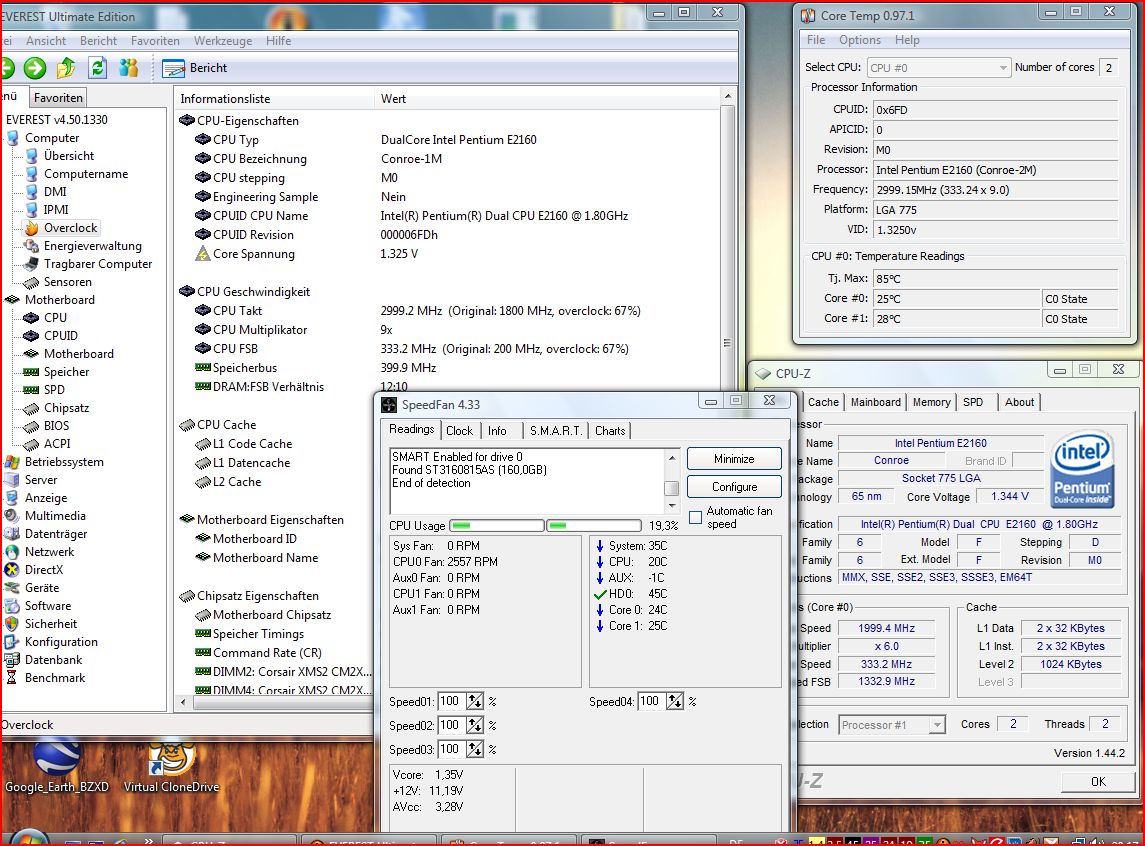The width and height of the screenshot is (1145, 846).
Task: Click the Speed03 spinner arrows
Action: click(x=475, y=750)
